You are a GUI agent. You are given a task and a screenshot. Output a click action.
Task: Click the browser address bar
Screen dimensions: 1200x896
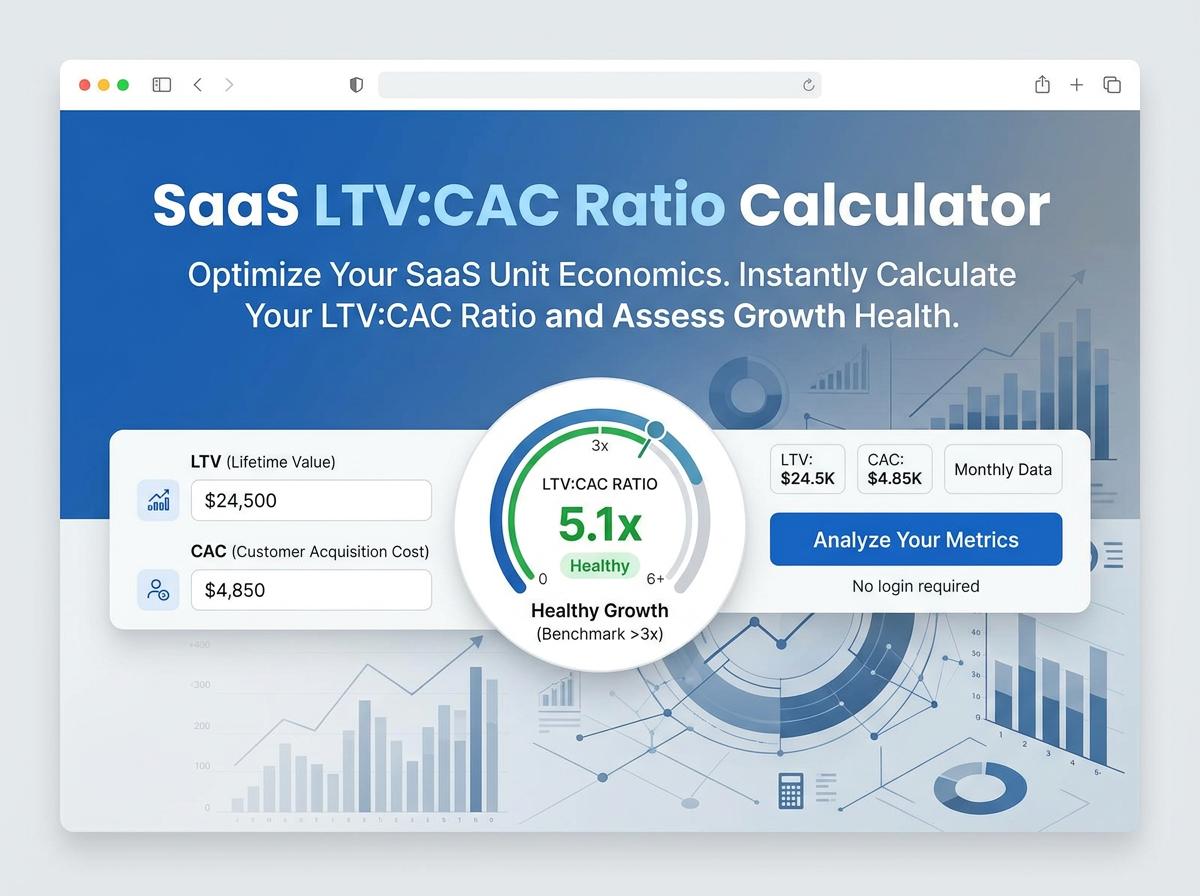tap(590, 85)
